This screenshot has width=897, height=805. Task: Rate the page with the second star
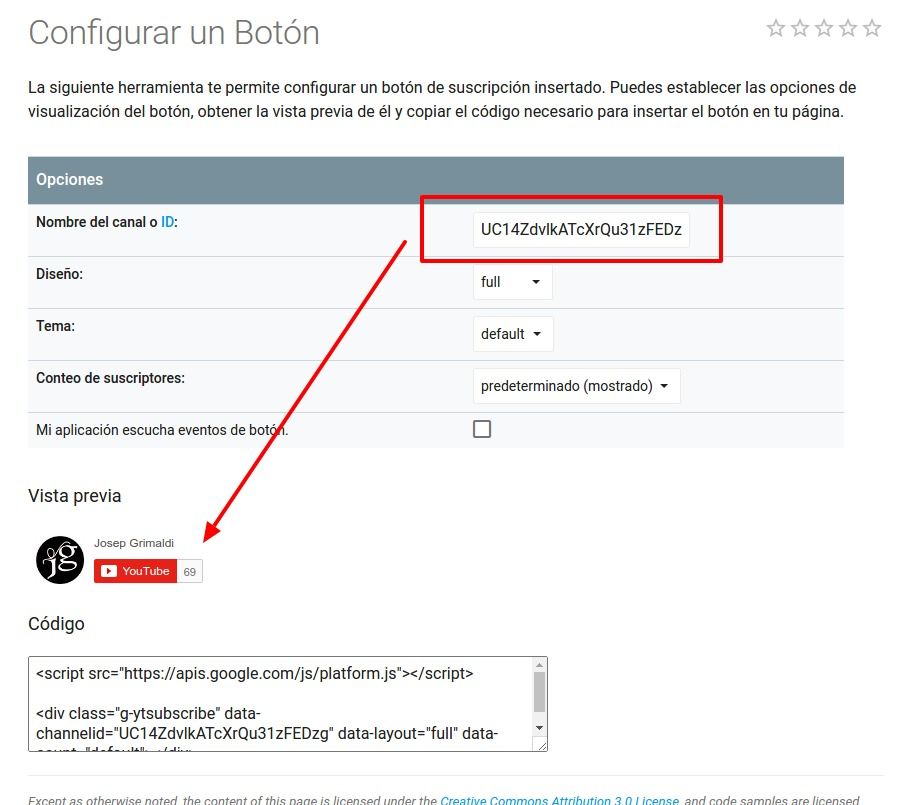coord(800,27)
